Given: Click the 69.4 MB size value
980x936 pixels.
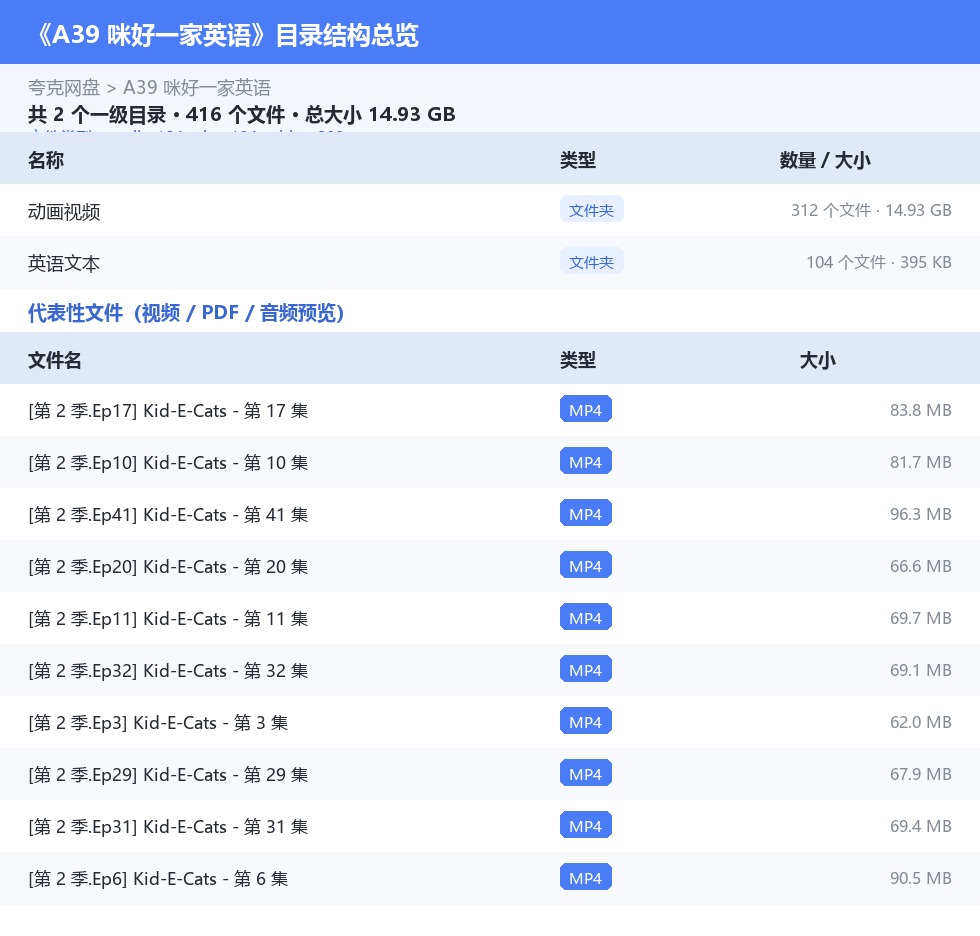Looking at the screenshot, I should [x=921, y=825].
